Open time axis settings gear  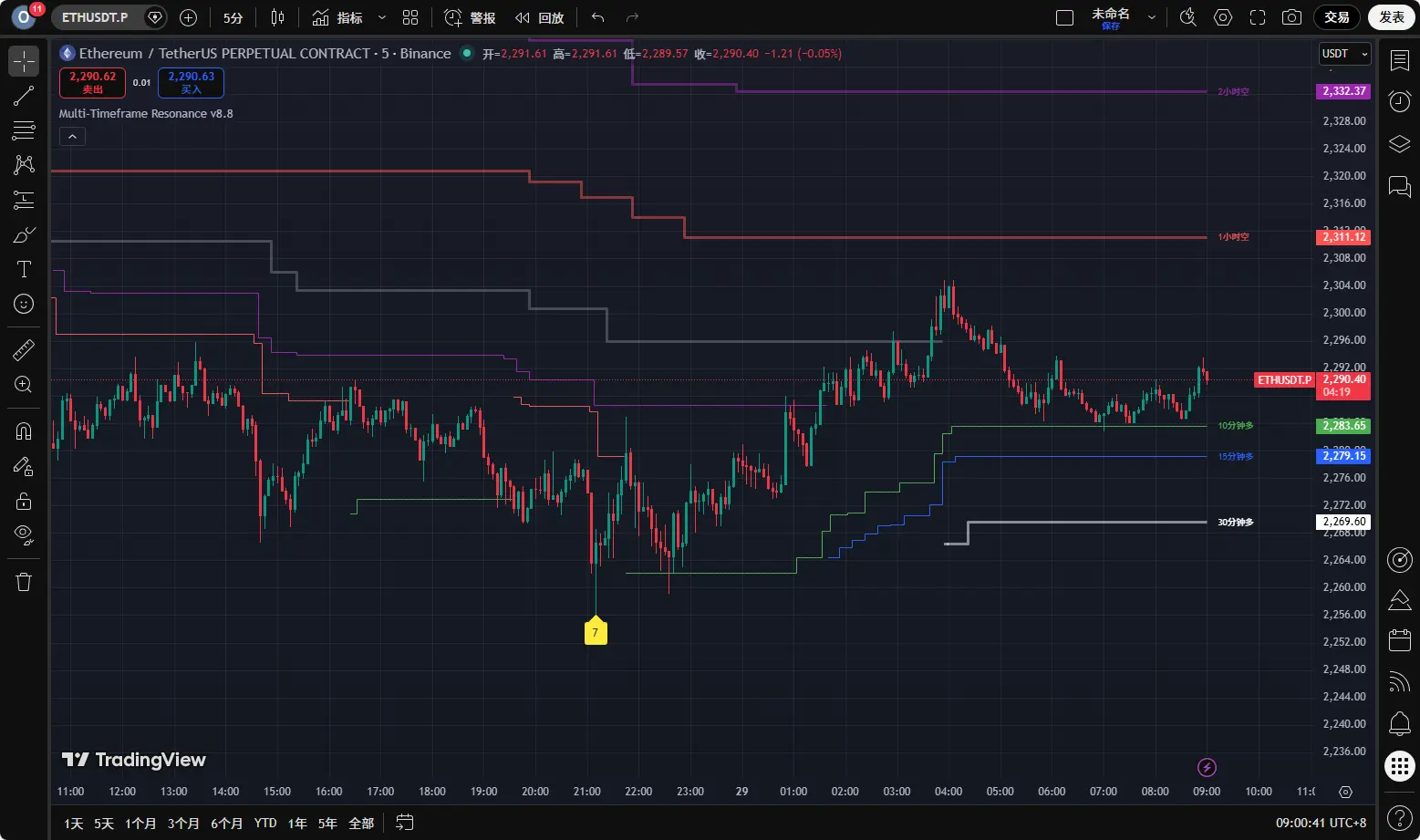(x=1345, y=792)
